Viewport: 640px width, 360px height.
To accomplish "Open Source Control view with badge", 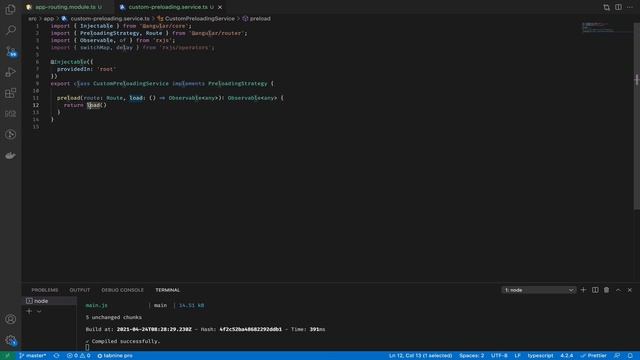I will (11, 51).
